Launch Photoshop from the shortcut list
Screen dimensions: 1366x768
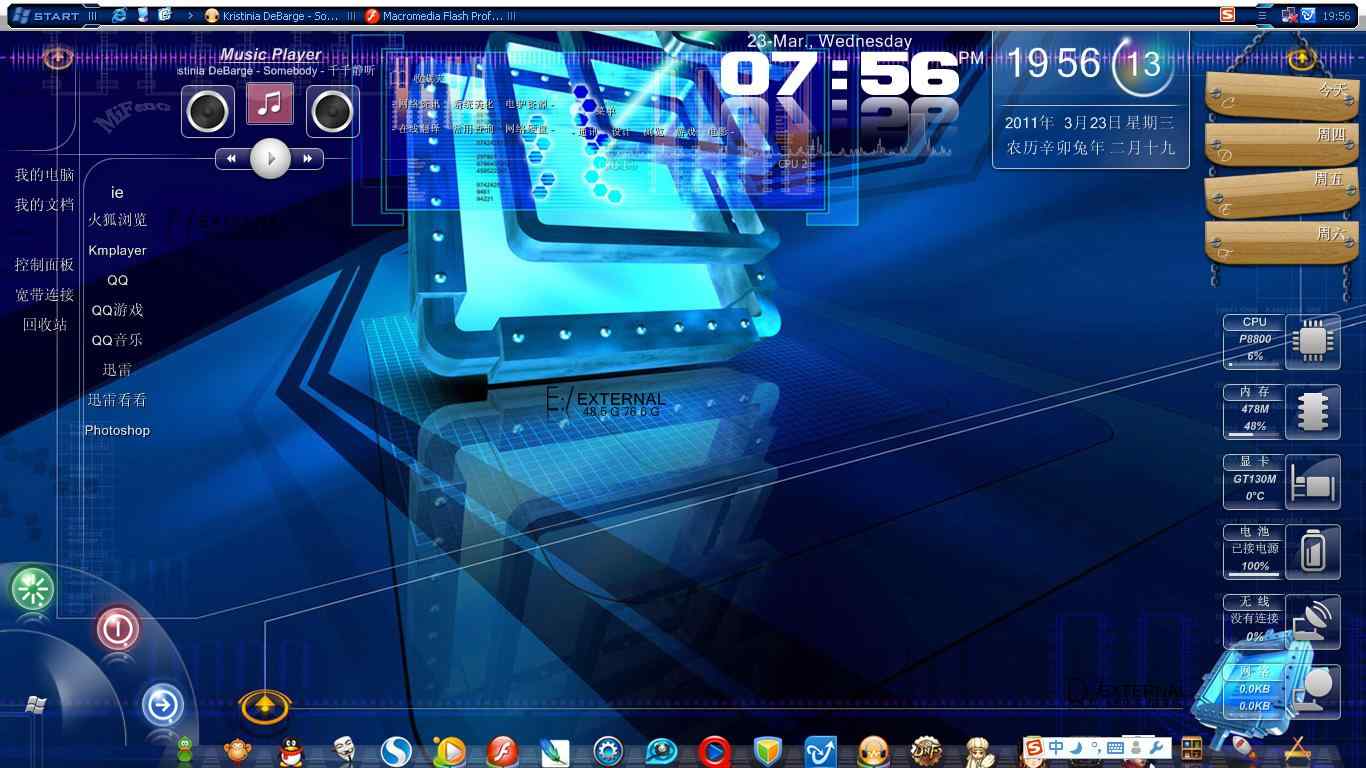[117, 430]
